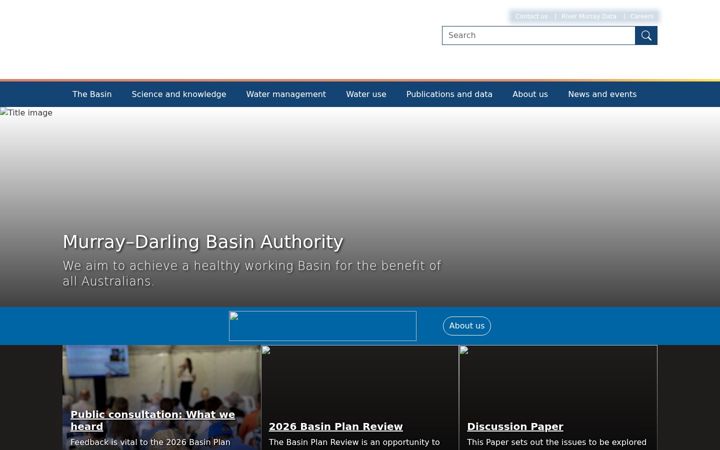Click 'The Basin Plan Review is an opportunity' text
This screenshot has height=450, width=720.
pos(354,442)
